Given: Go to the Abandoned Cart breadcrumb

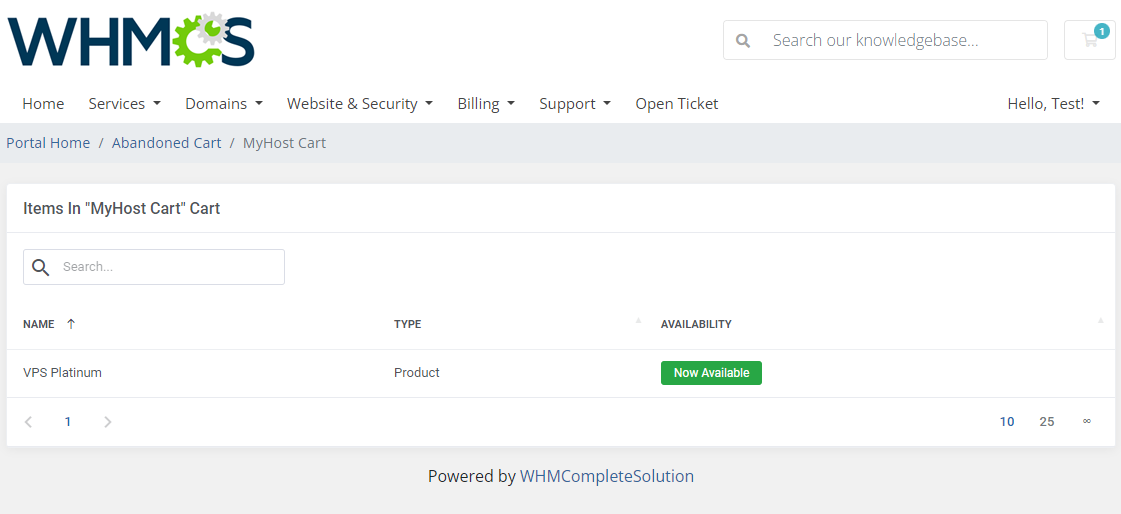Looking at the screenshot, I should (167, 143).
